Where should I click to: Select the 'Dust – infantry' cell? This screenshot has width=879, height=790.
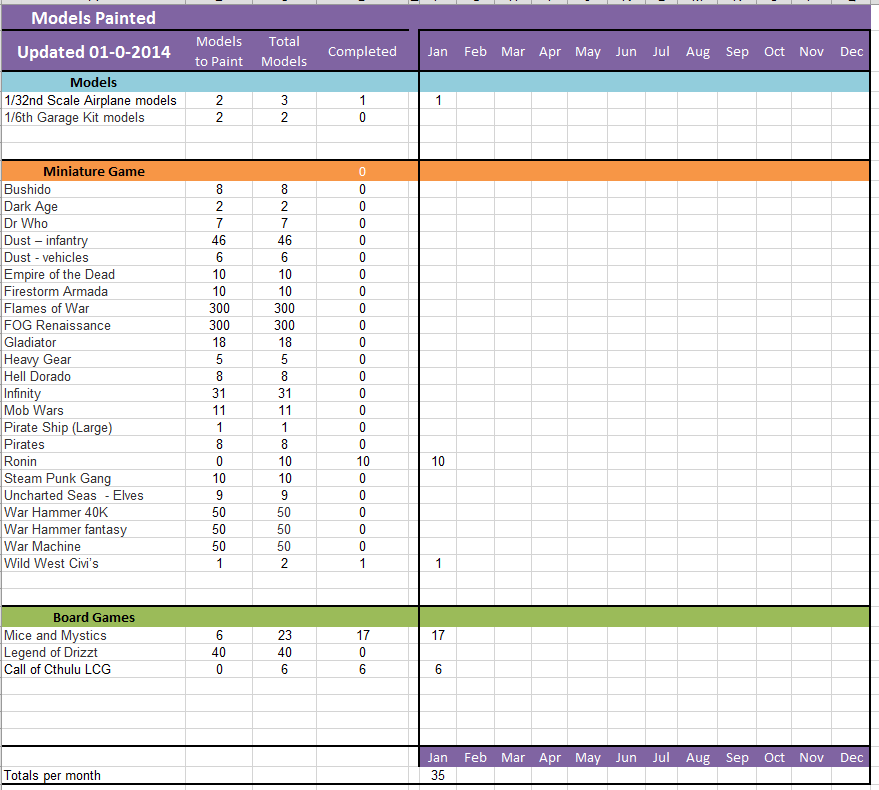point(94,241)
